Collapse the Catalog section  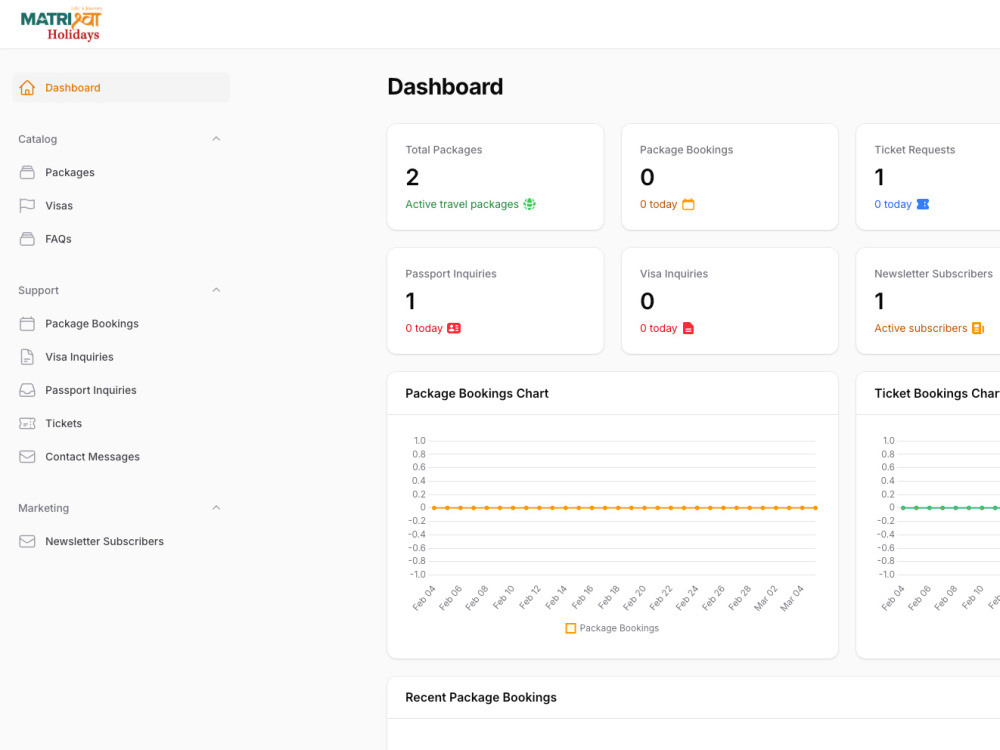[216, 139]
